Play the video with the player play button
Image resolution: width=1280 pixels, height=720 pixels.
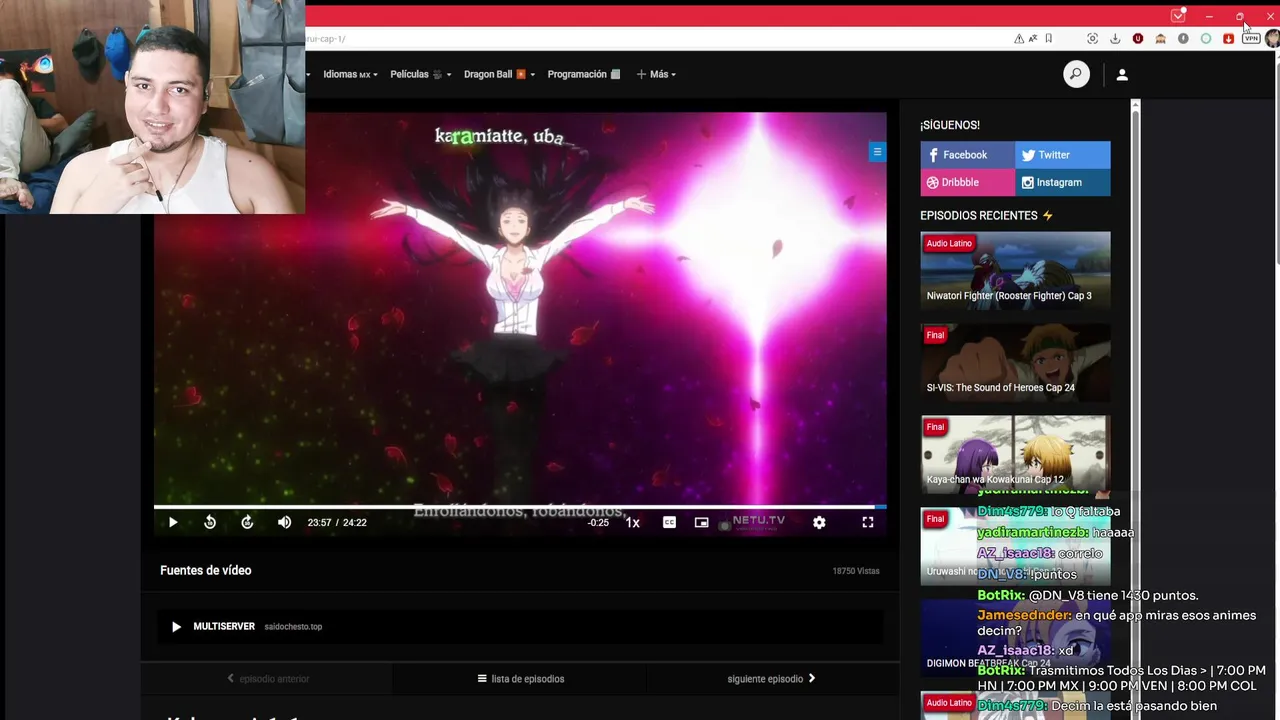tap(173, 522)
